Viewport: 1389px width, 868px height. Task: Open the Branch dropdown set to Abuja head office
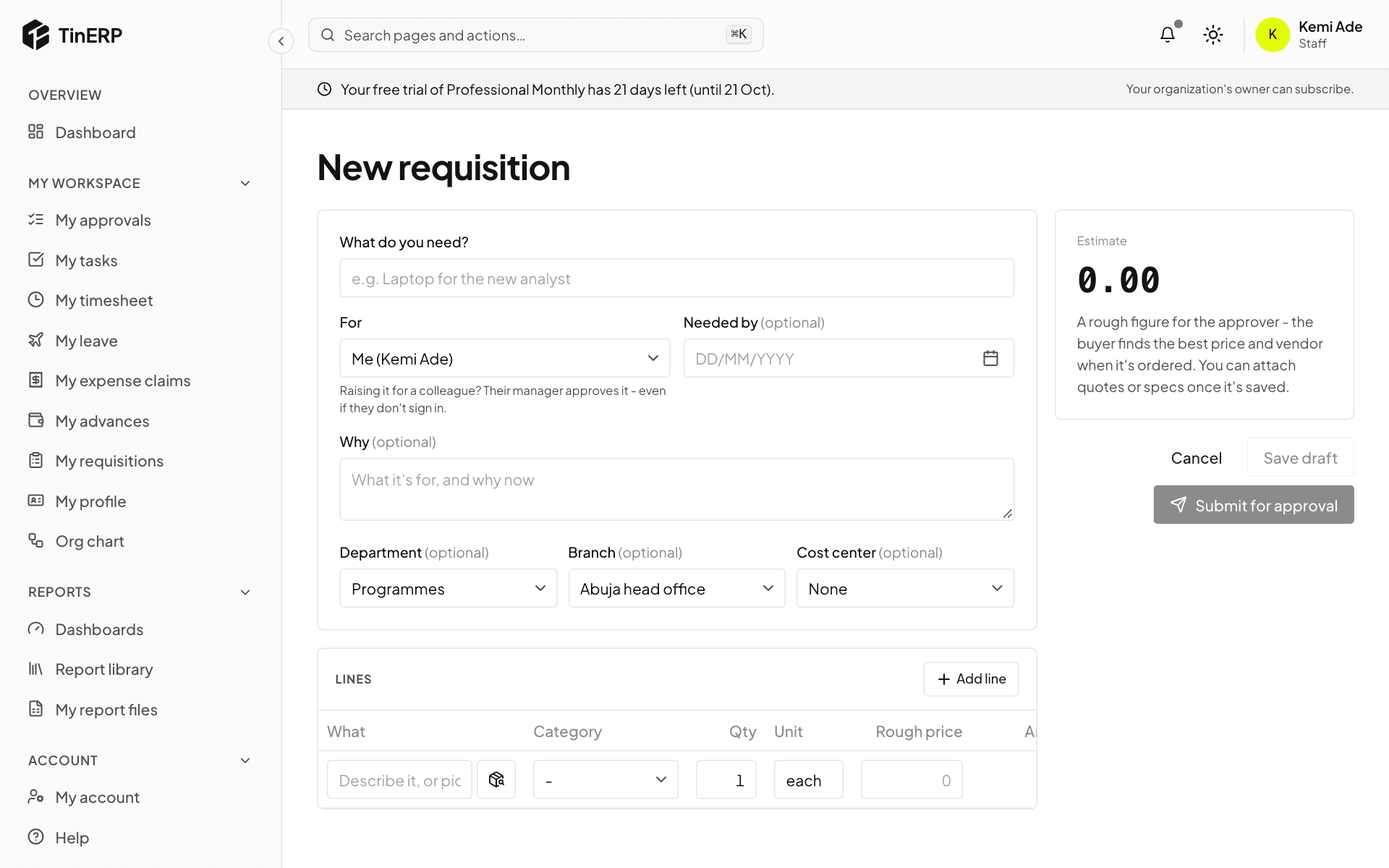click(x=676, y=588)
